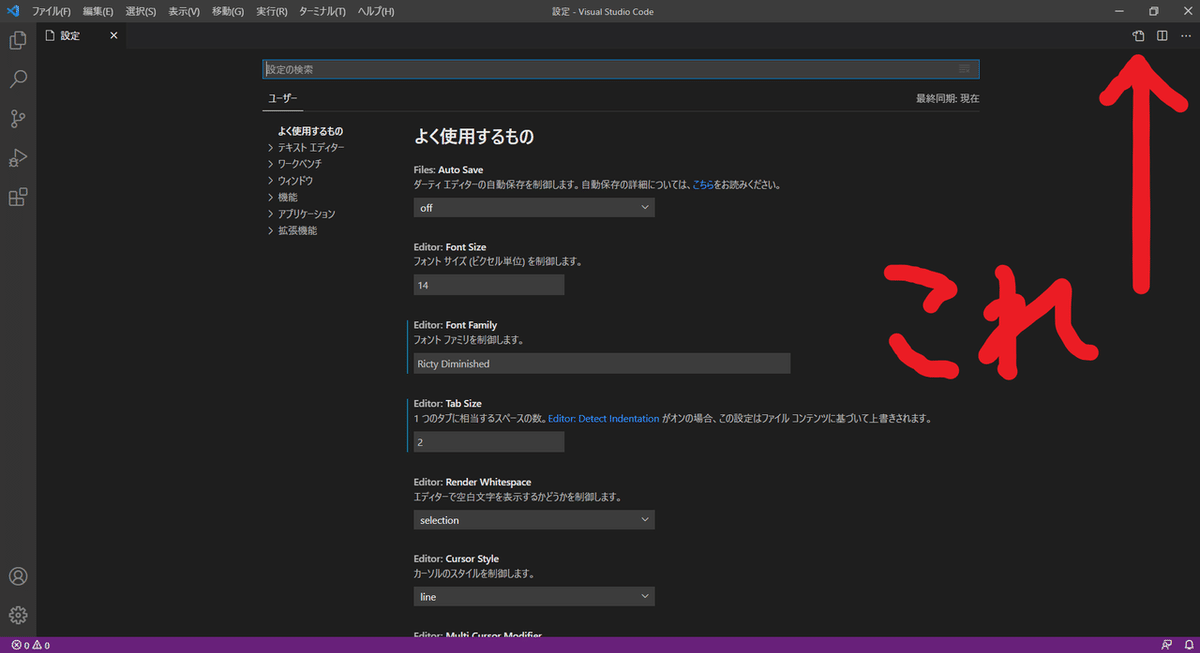Screen dimensions: 1200x653
Task: Click the Editor: Font Family setting title
Action: 455,325
